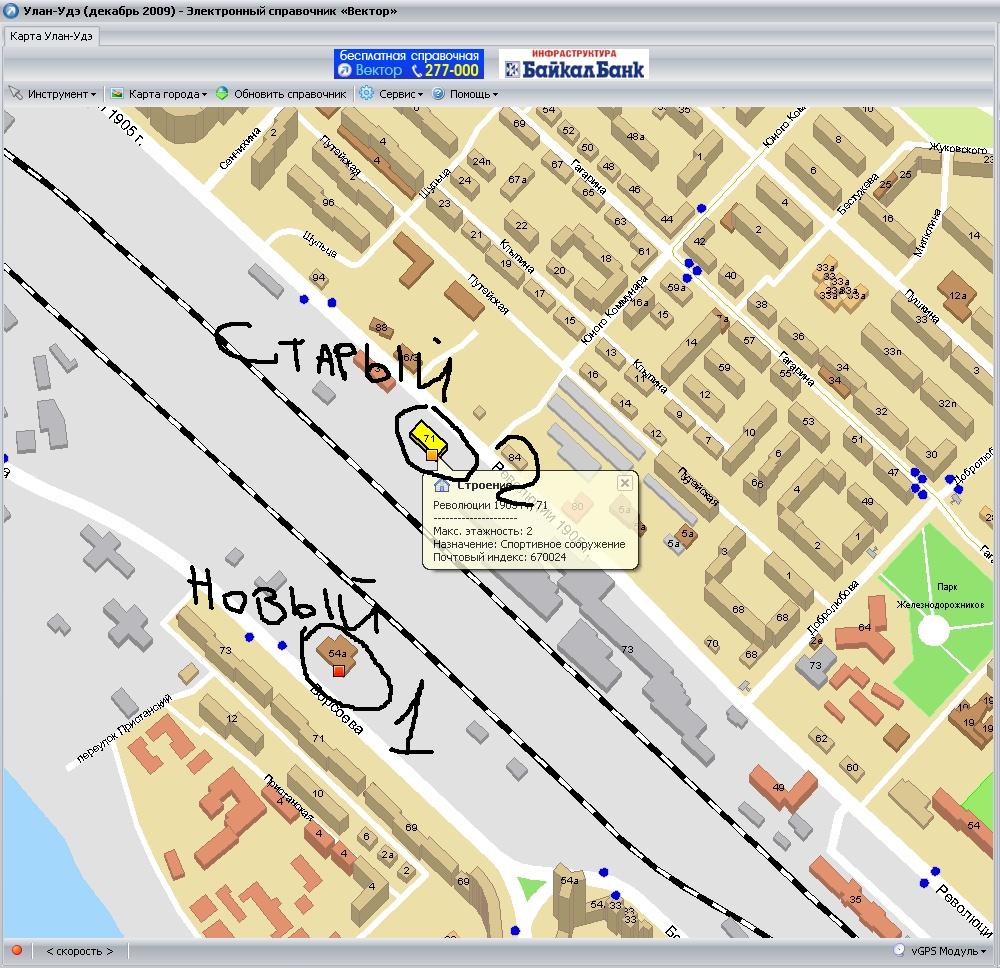1000x968 pixels.
Task: Click Обновить справочник button
Action: click(x=282, y=94)
